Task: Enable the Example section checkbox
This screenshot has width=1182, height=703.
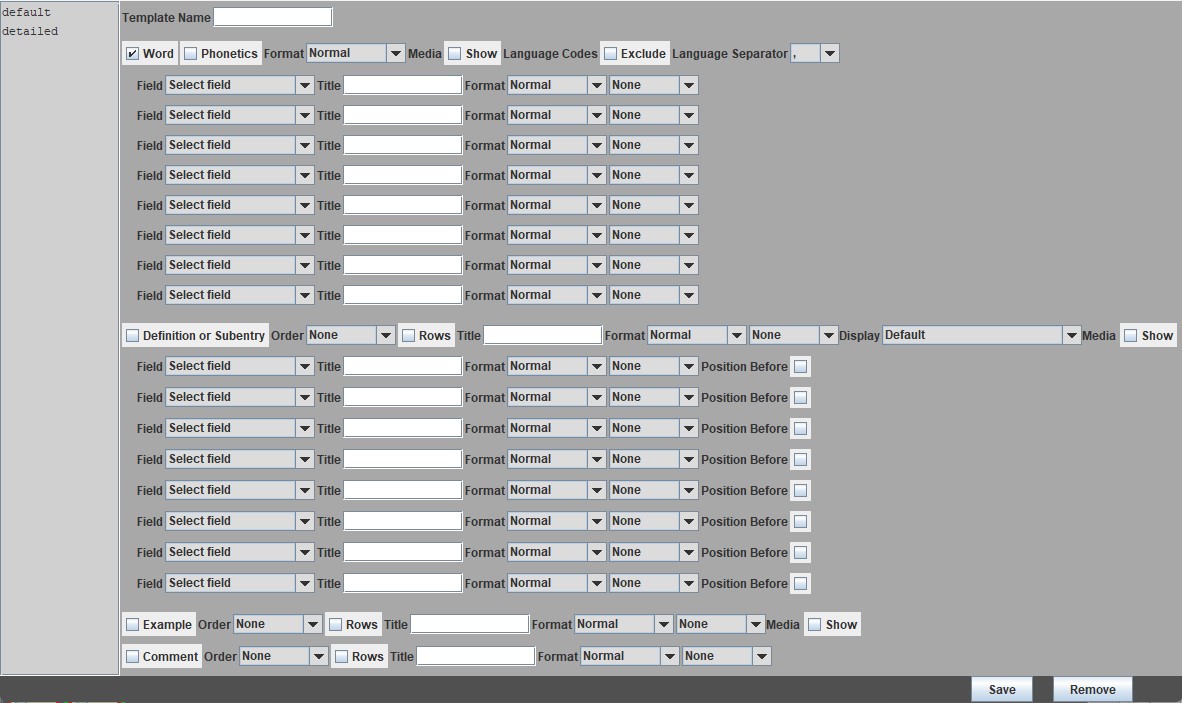Action: [132, 623]
